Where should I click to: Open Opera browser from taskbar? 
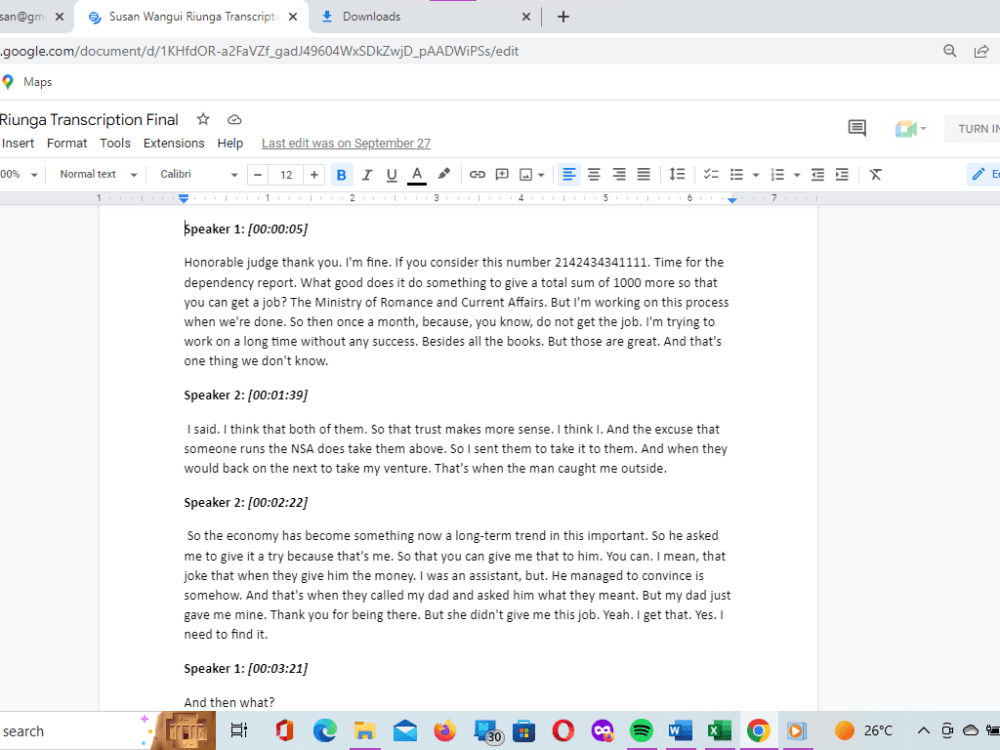[x=562, y=731]
